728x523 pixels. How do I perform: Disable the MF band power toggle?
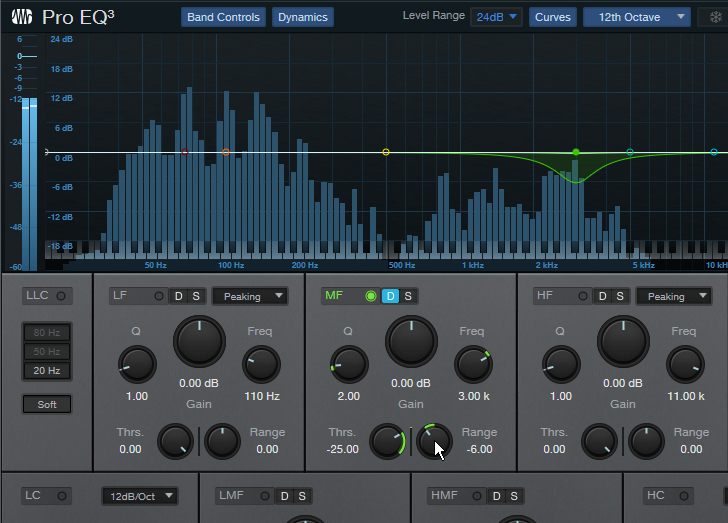(x=371, y=296)
